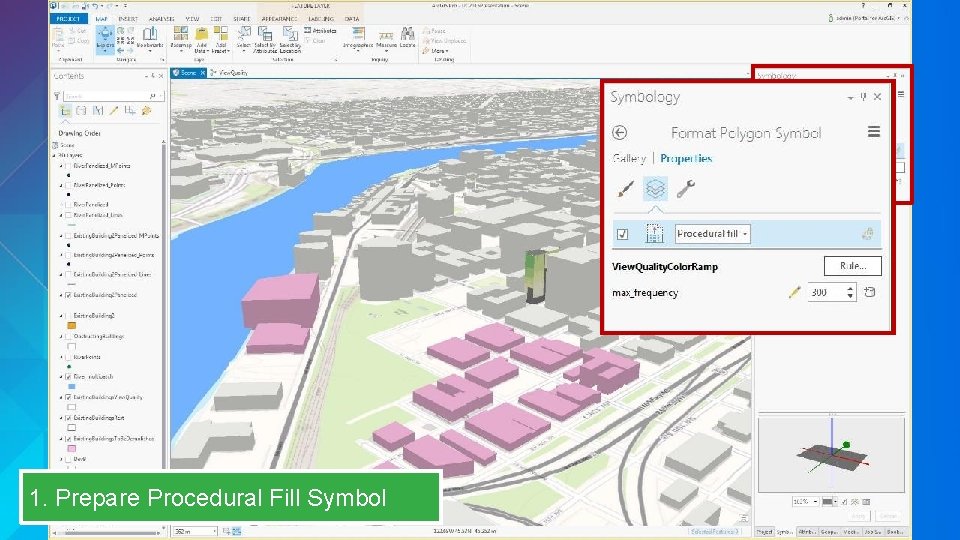
Task: Show Contents list by editing pencil icon
Action: pyautogui.click(x=114, y=111)
